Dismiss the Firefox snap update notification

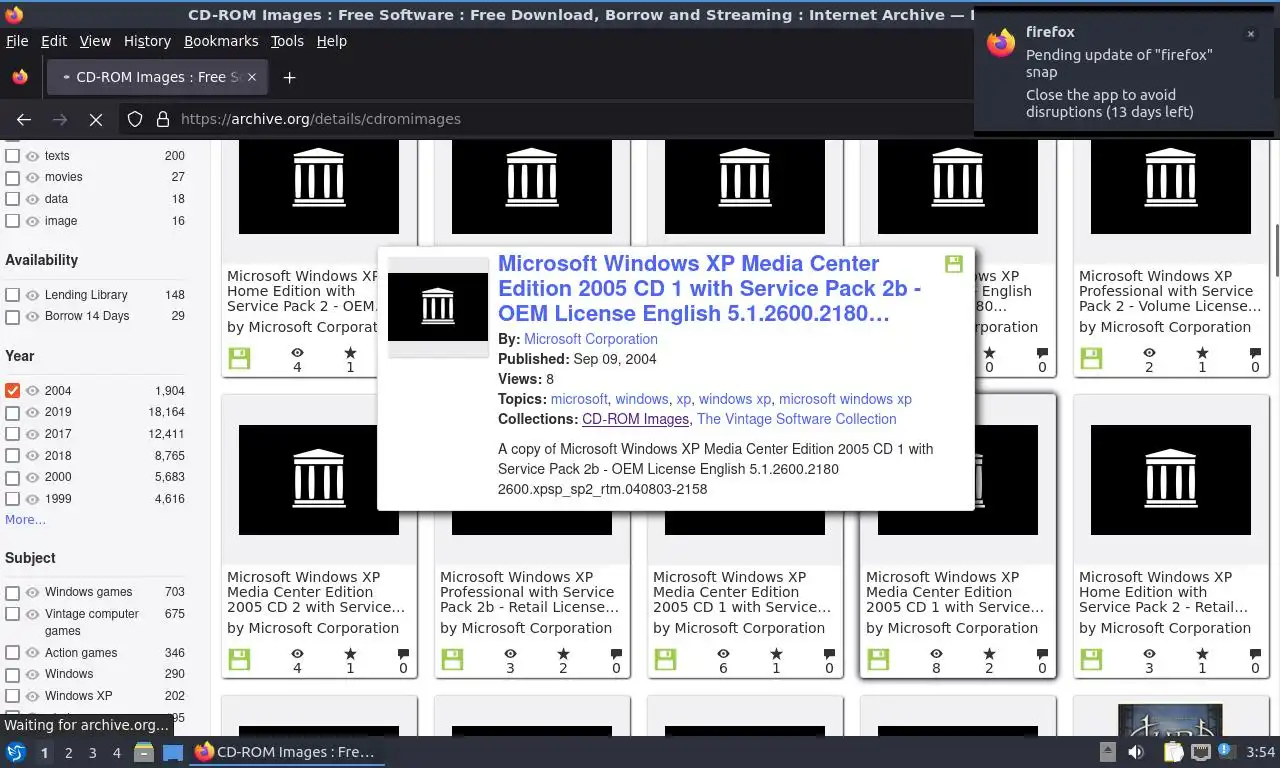1250,34
